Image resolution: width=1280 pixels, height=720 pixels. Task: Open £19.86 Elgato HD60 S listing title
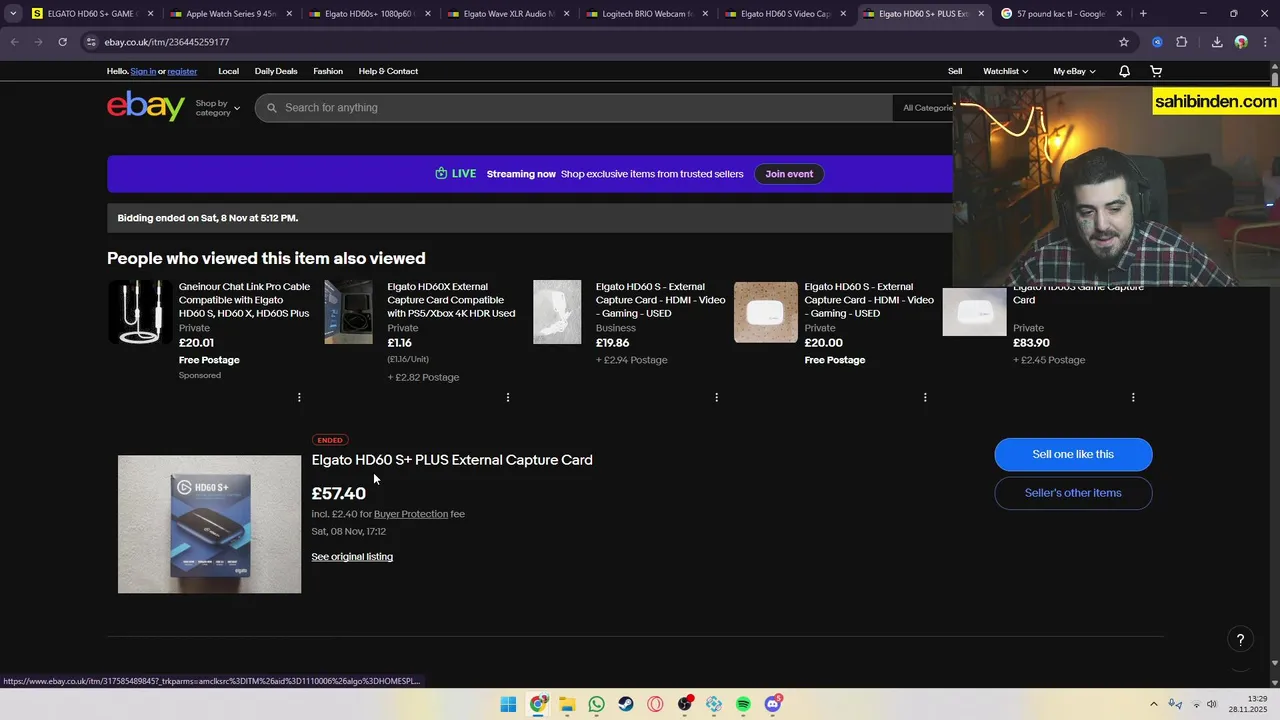(x=660, y=300)
